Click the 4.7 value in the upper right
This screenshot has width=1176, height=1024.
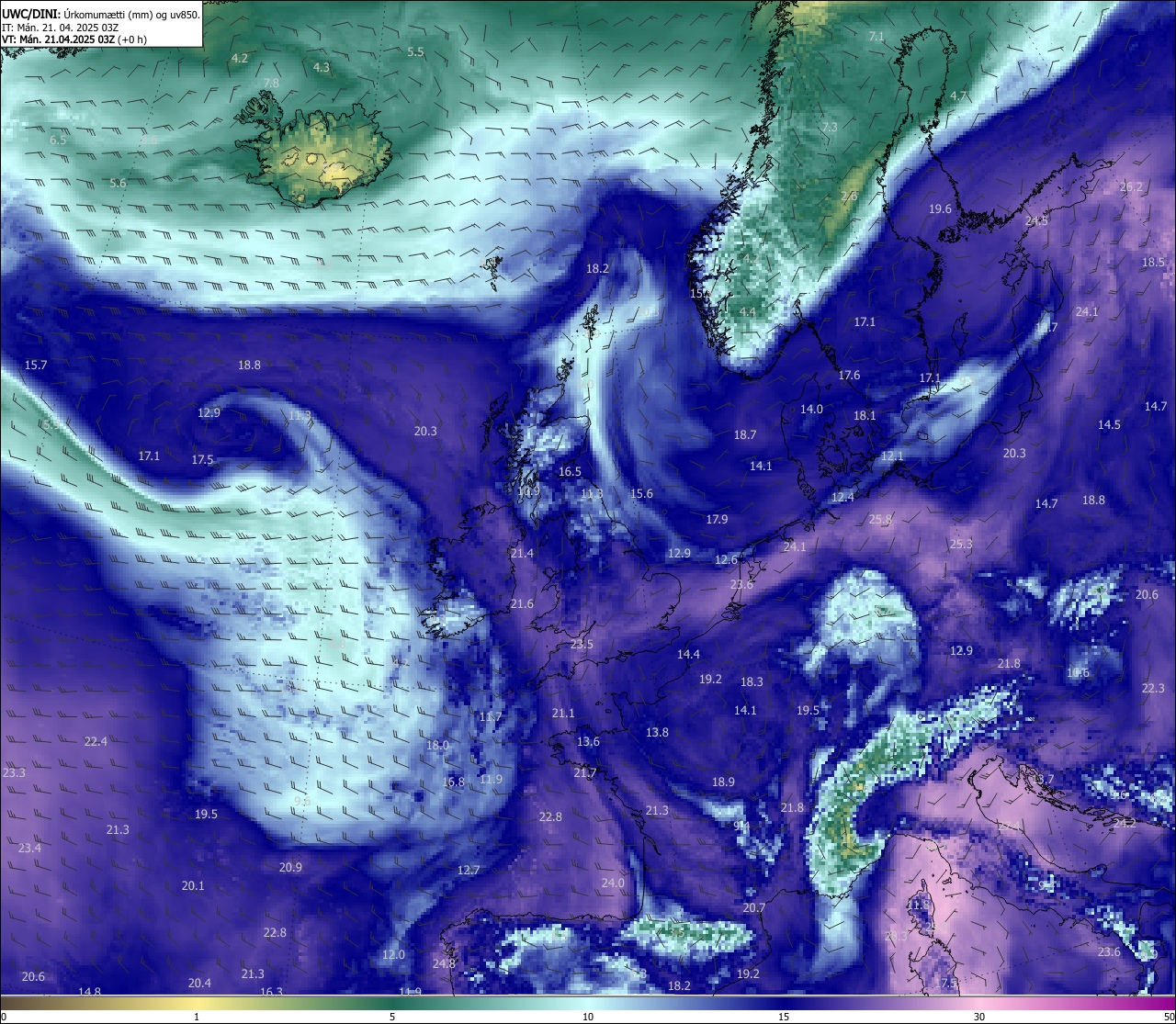[x=958, y=96]
